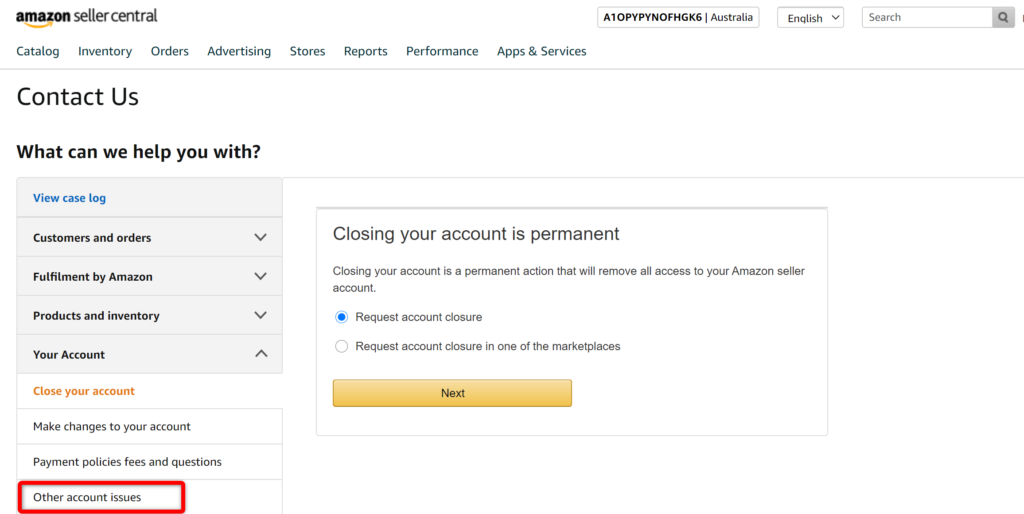1024x514 pixels.
Task: Collapse the Your Account section chevron
Action: tap(261, 354)
